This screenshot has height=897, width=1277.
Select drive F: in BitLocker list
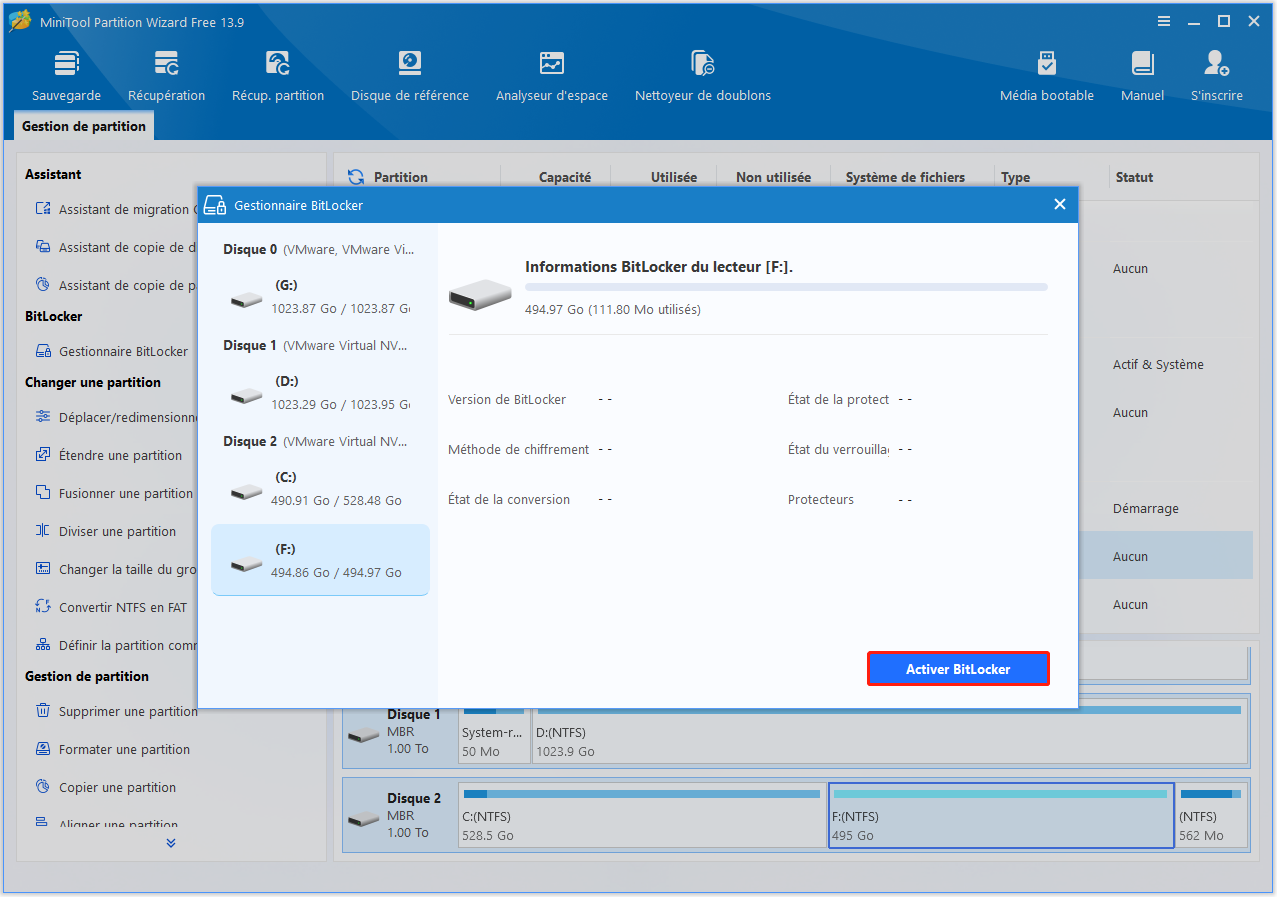pyautogui.click(x=320, y=560)
